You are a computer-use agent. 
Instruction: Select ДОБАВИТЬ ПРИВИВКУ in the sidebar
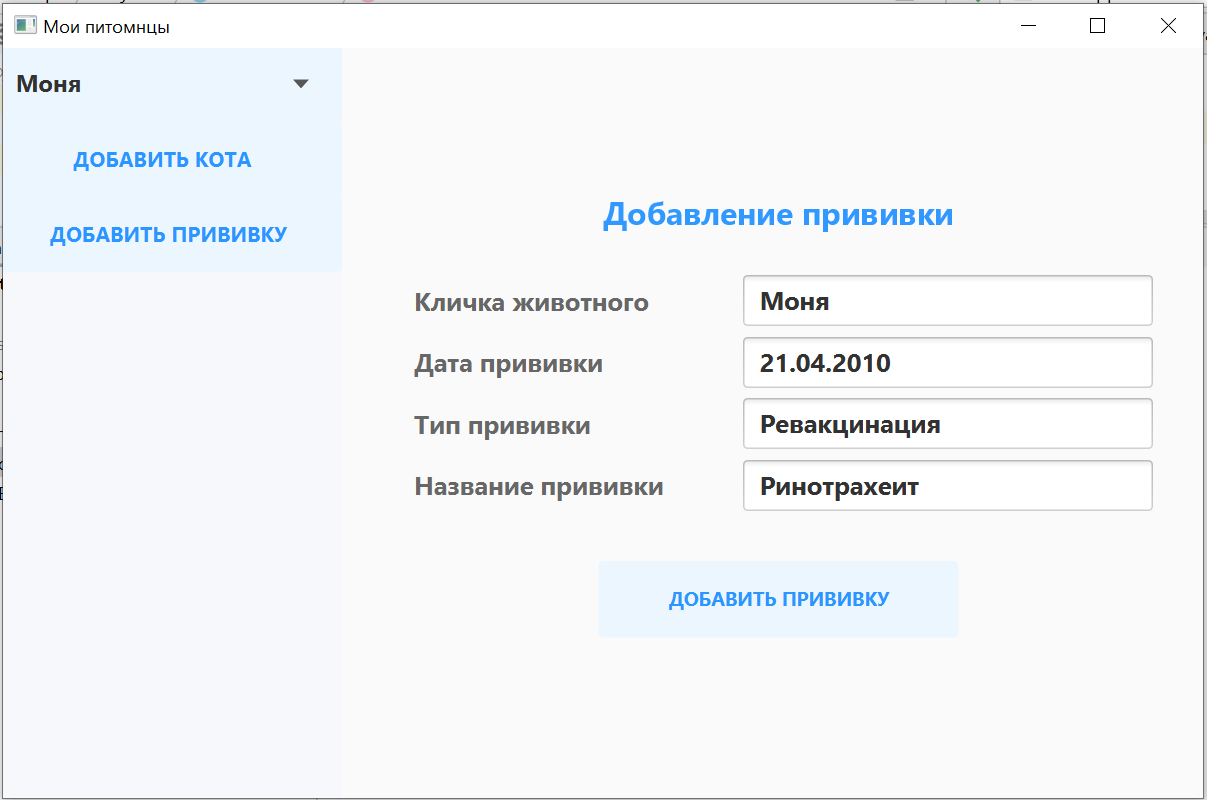[x=168, y=233]
